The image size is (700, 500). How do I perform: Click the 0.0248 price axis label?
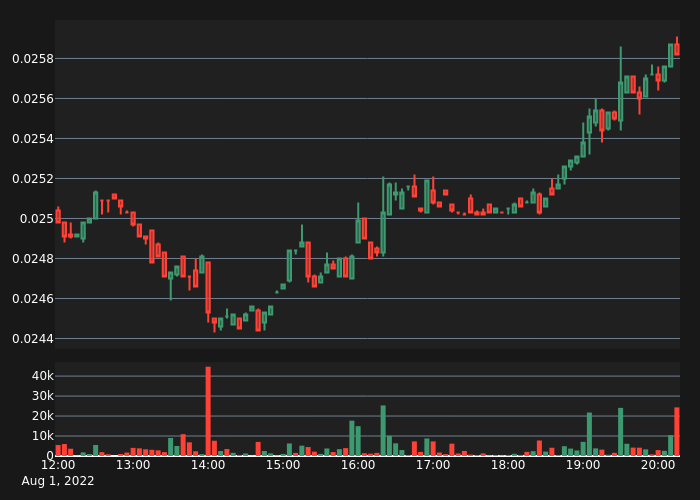pos(33,258)
